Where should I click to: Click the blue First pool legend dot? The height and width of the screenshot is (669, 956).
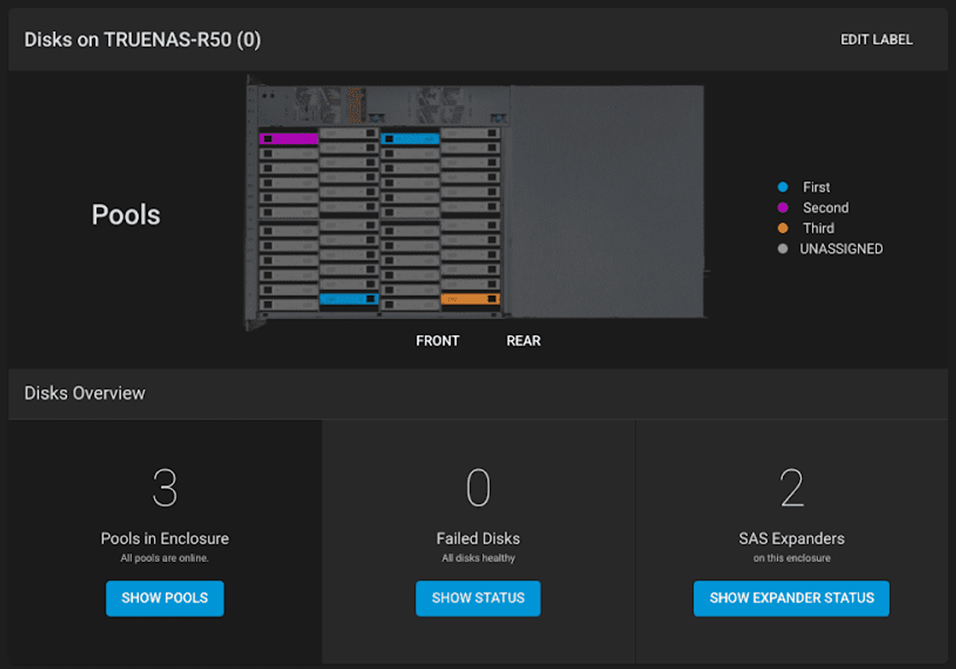783,187
